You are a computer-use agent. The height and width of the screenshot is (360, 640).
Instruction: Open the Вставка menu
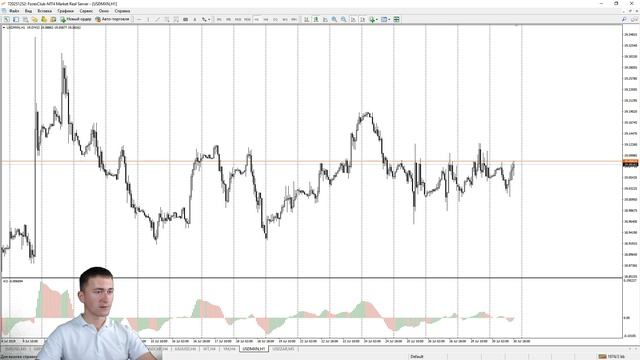point(44,11)
